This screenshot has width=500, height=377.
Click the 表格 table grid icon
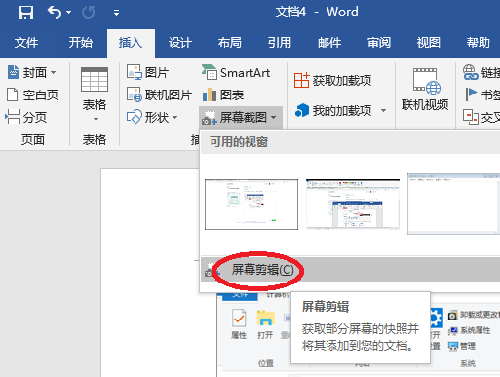coord(94,79)
